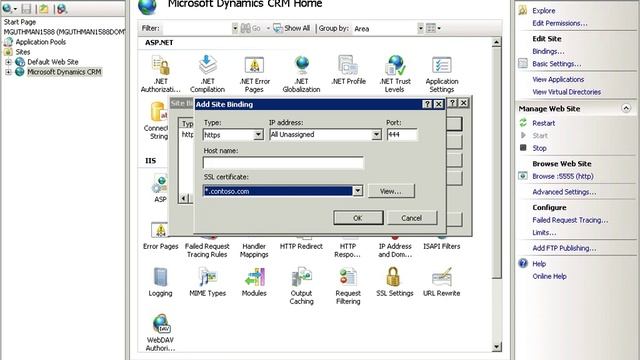Open Handler Mappings feature
The image size is (640, 360).
pos(254,250)
